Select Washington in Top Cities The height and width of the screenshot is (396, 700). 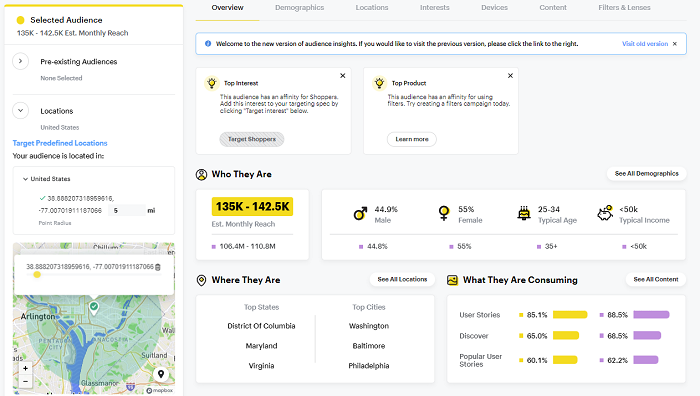tap(369, 326)
